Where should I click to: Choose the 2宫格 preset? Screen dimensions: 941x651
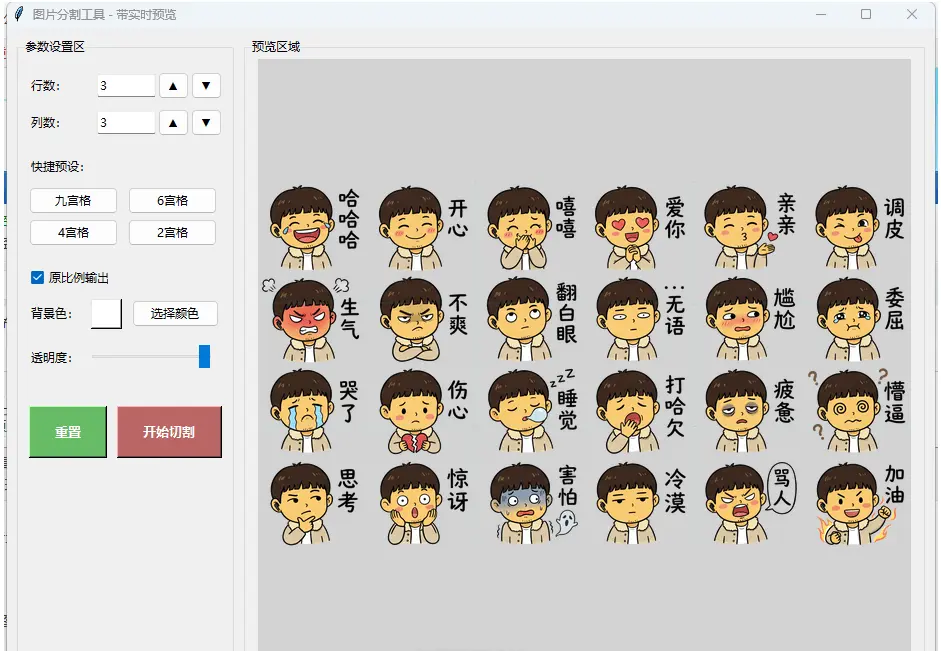pos(172,233)
